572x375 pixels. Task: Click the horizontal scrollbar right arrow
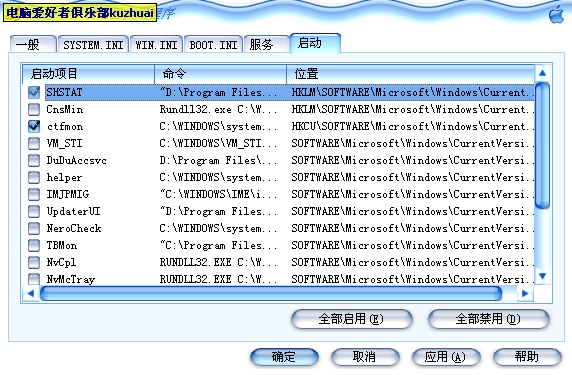coord(525,293)
